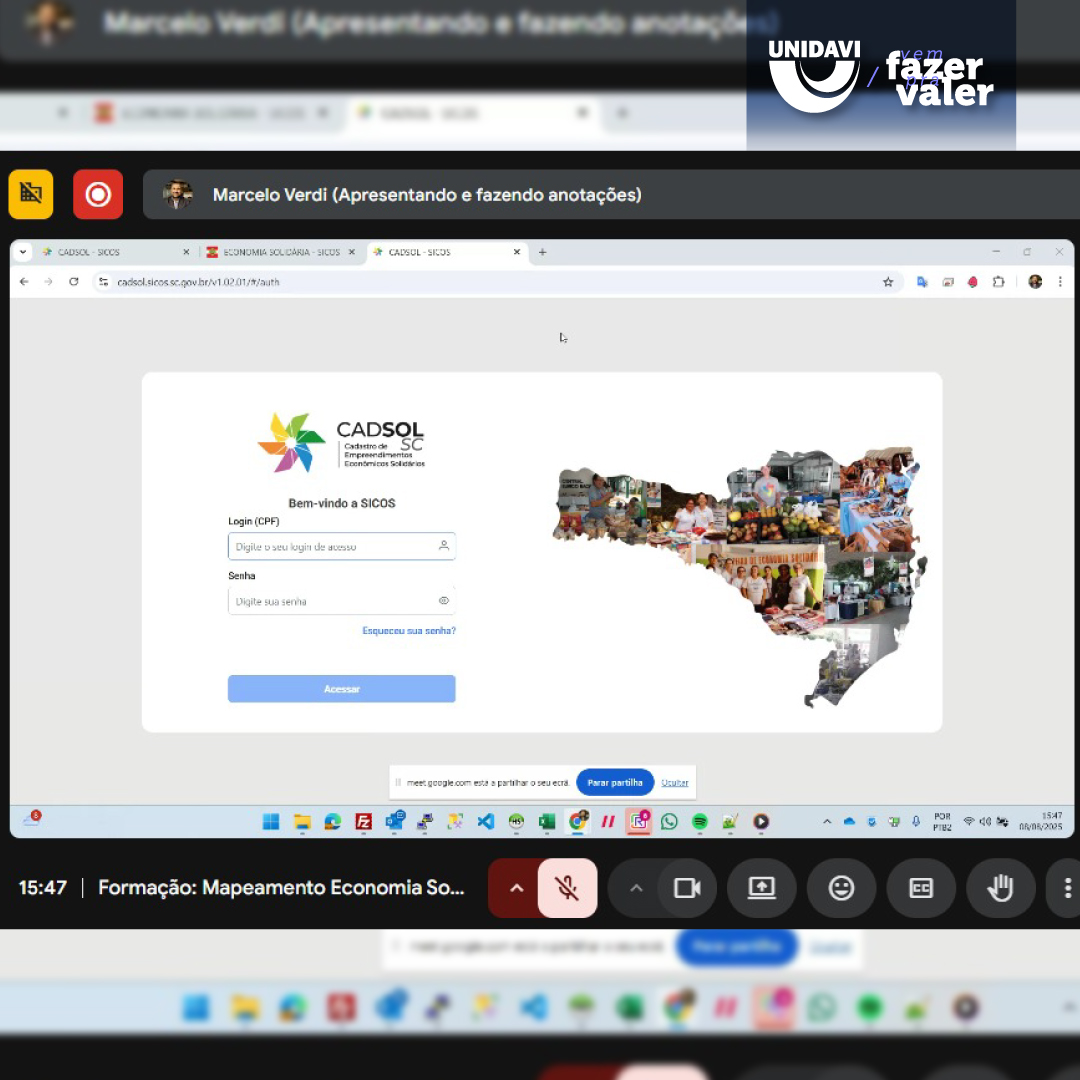
Task: Click the 'Ocultar' link in the sharing bar
Action: (x=675, y=782)
